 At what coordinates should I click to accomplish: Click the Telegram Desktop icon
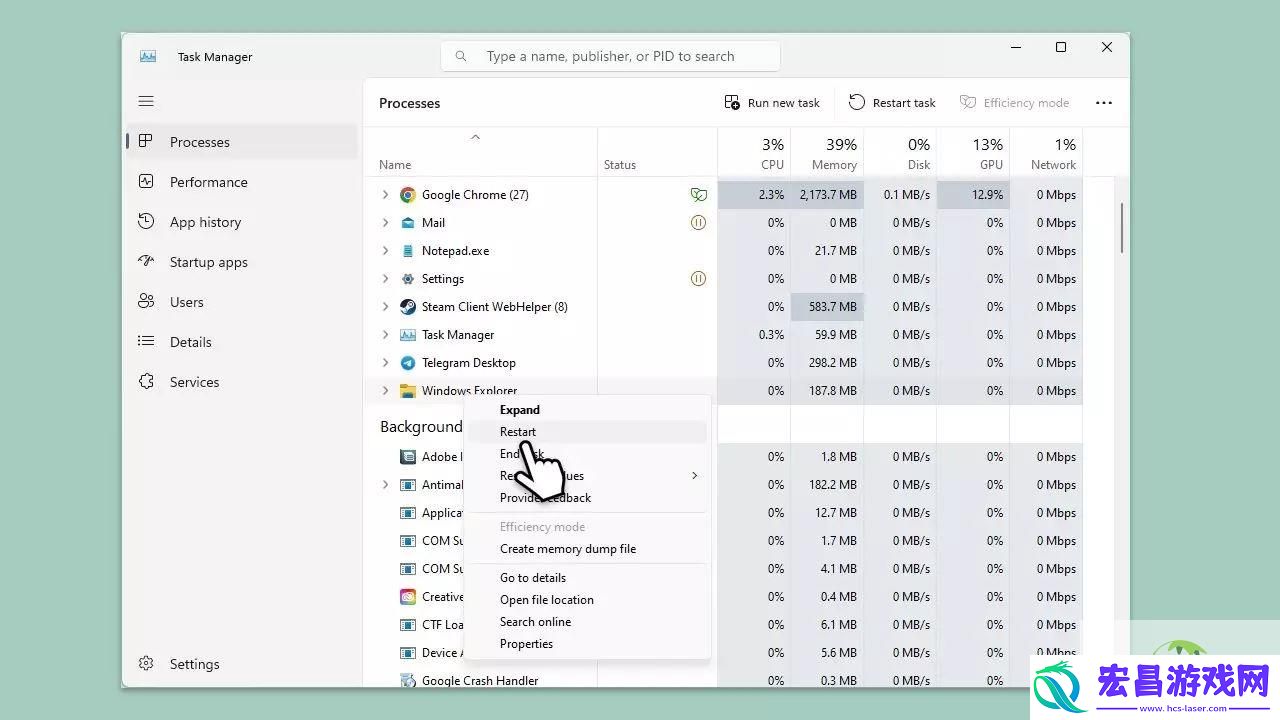(408, 363)
